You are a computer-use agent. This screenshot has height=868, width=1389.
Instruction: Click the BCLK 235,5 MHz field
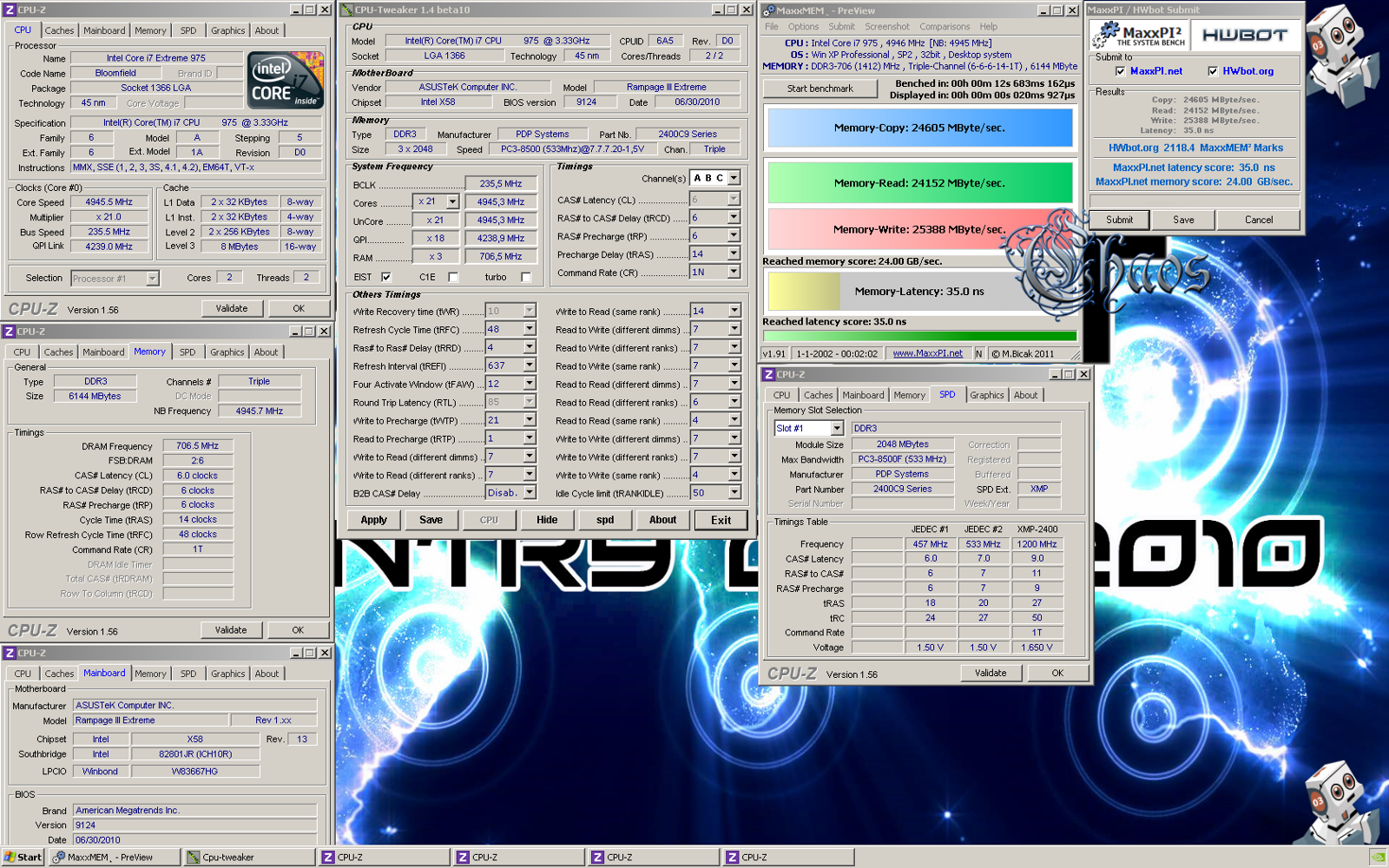(501, 184)
